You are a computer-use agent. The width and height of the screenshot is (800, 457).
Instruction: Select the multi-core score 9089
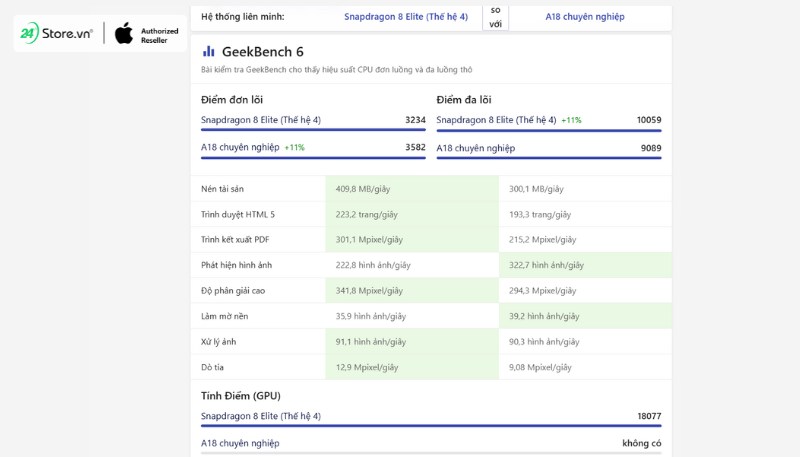tap(651, 148)
